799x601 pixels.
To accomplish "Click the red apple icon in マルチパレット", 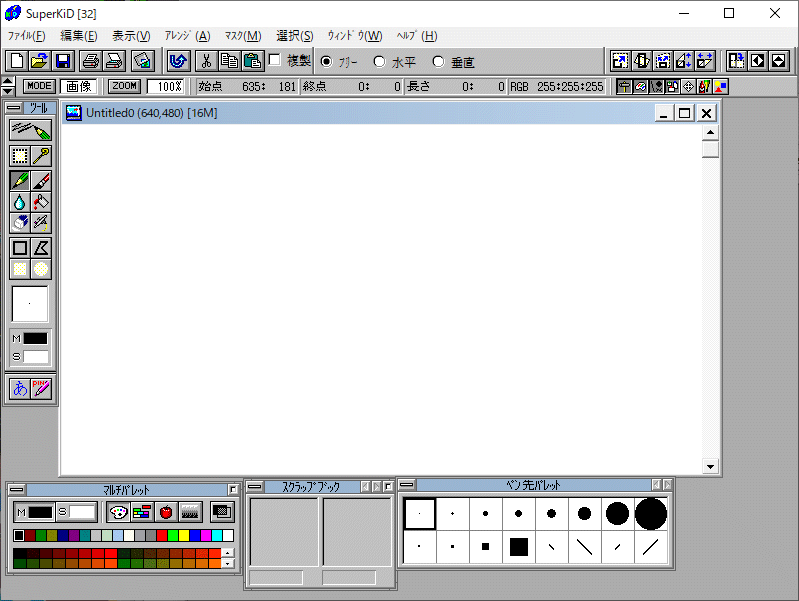I will coord(166,512).
